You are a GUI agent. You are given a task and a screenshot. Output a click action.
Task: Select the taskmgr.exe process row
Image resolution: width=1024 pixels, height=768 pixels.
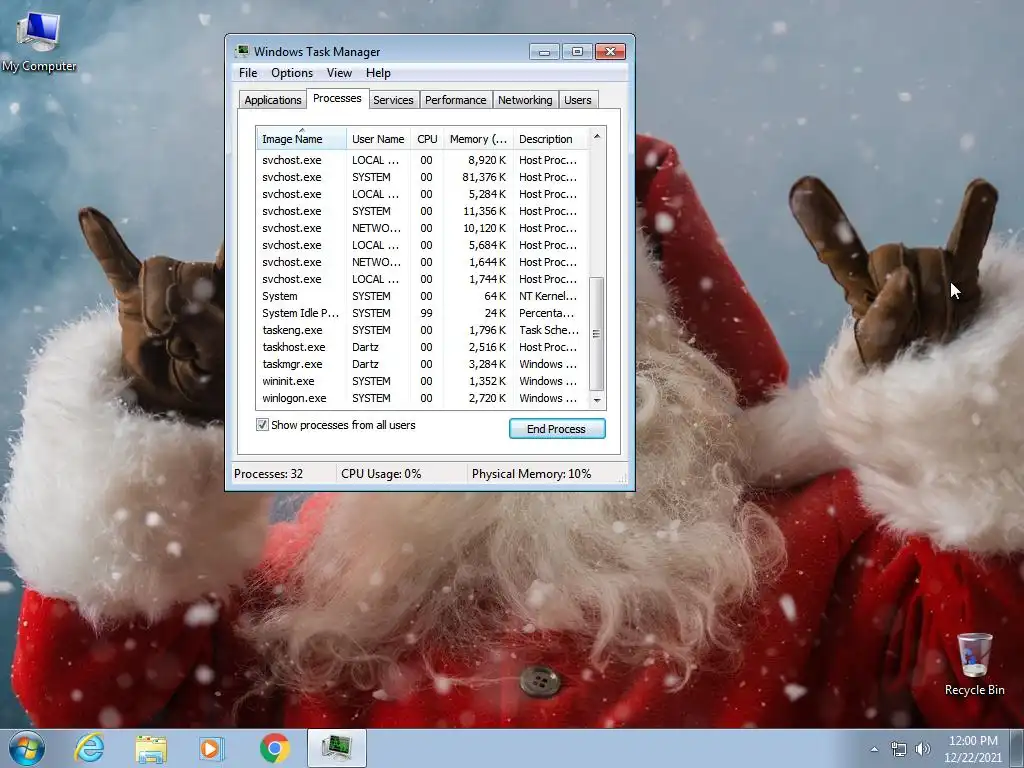point(422,364)
